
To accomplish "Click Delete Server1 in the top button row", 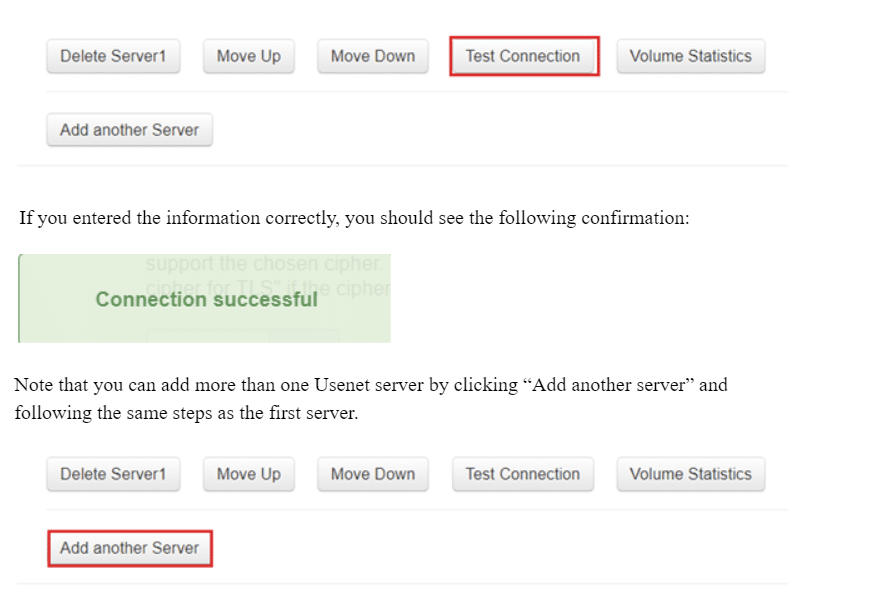I will point(113,56).
